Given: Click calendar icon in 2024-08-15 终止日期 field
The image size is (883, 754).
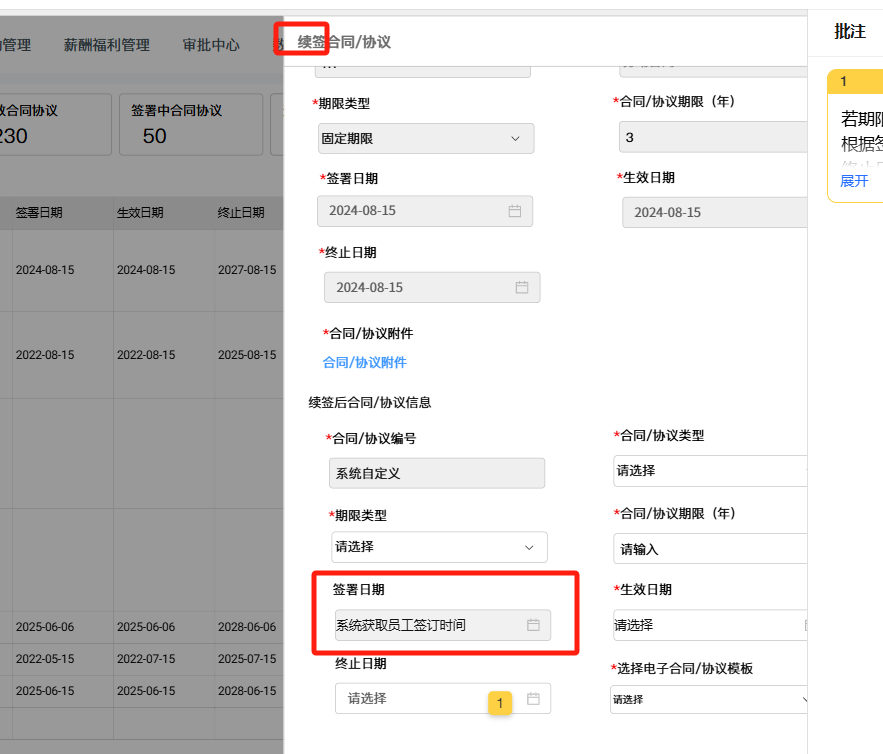Looking at the screenshot, I should pos(521,287).
